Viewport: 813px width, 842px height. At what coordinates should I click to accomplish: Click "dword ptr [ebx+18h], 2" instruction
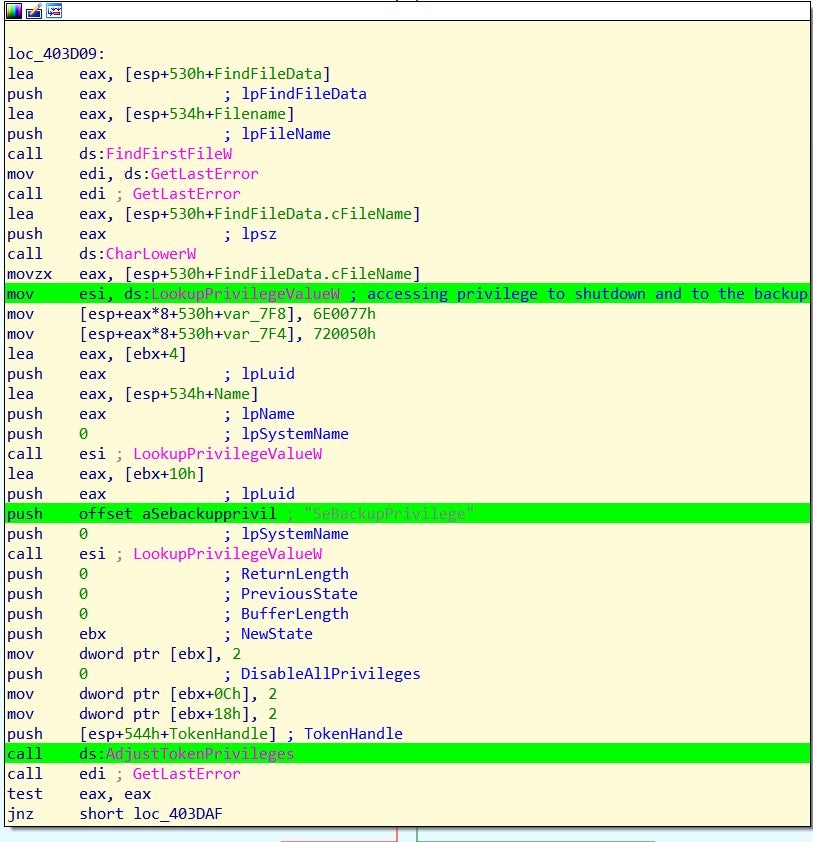(x=178, y=714)
